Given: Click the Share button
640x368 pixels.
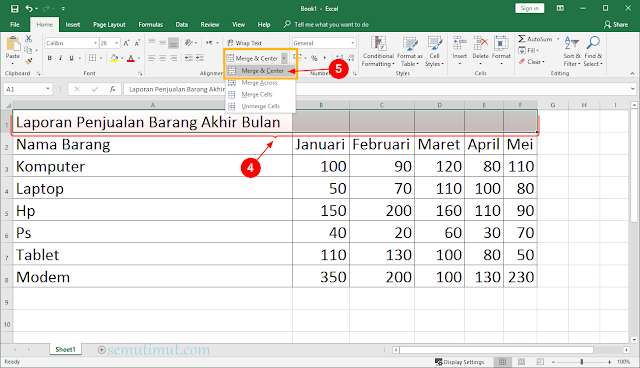Looking at the screenshot, I should pos(616,24).
